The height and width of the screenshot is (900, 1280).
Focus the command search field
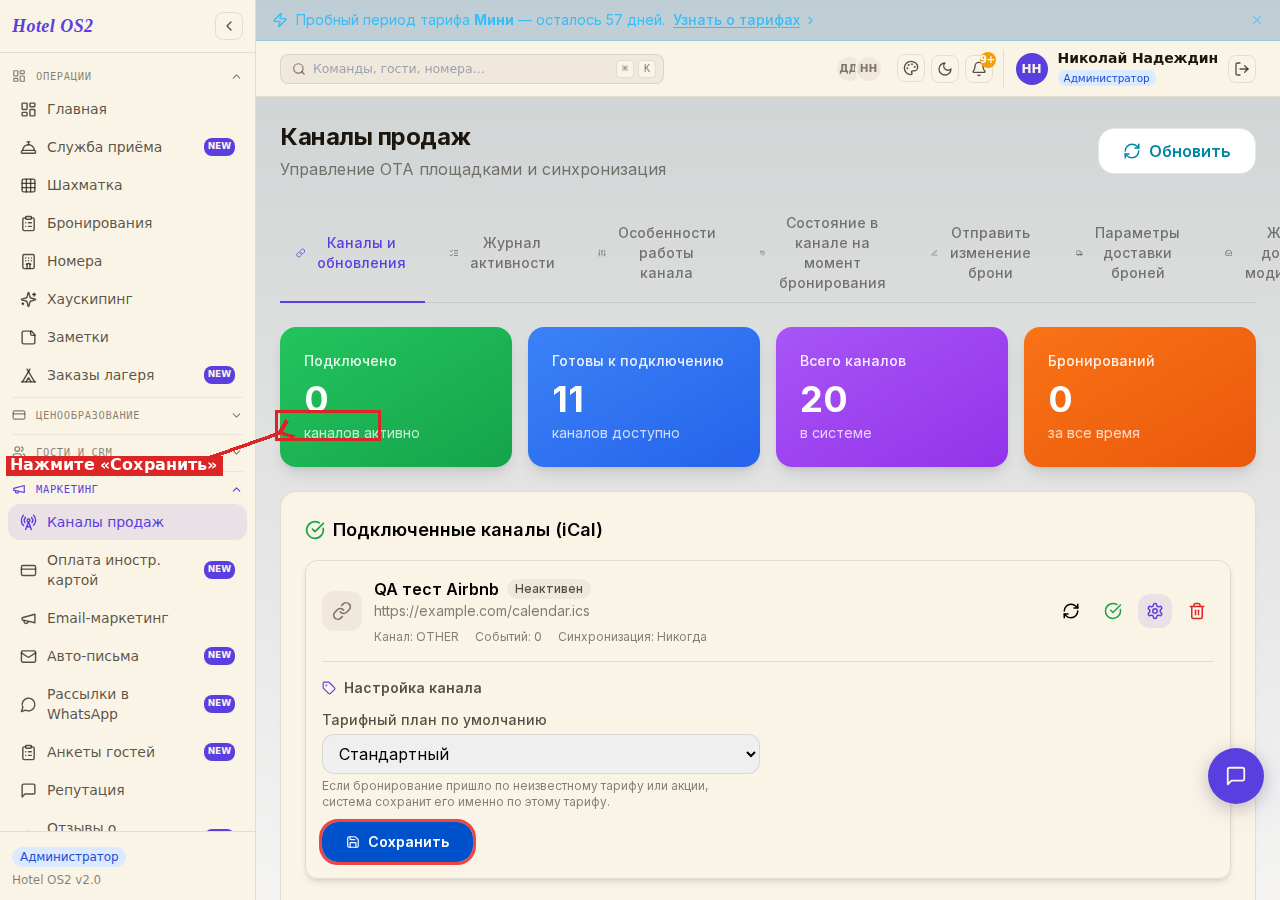[472, 69]
